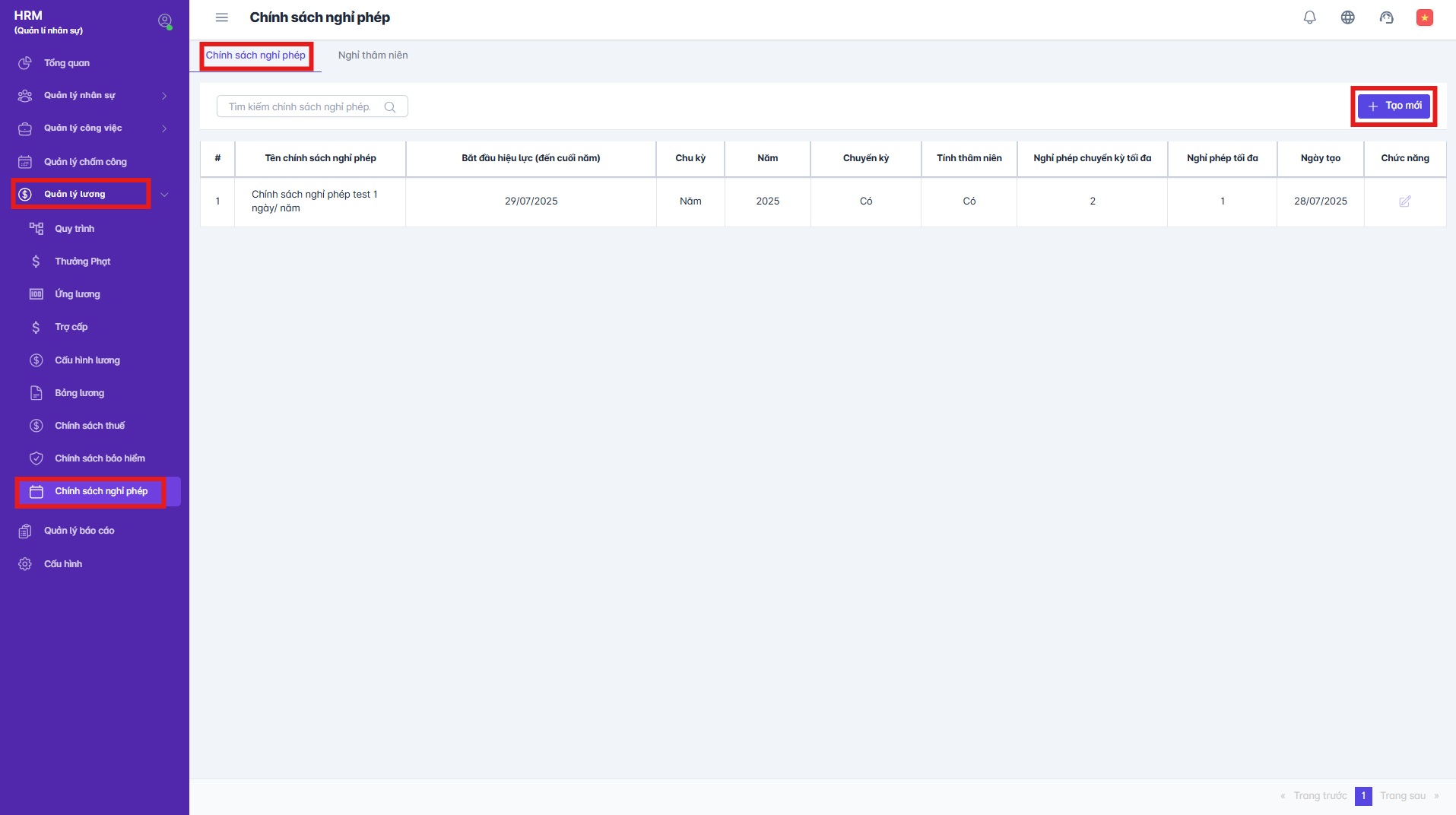
Task: Go to Trang sau pagination link
Action: [1403, 796]
